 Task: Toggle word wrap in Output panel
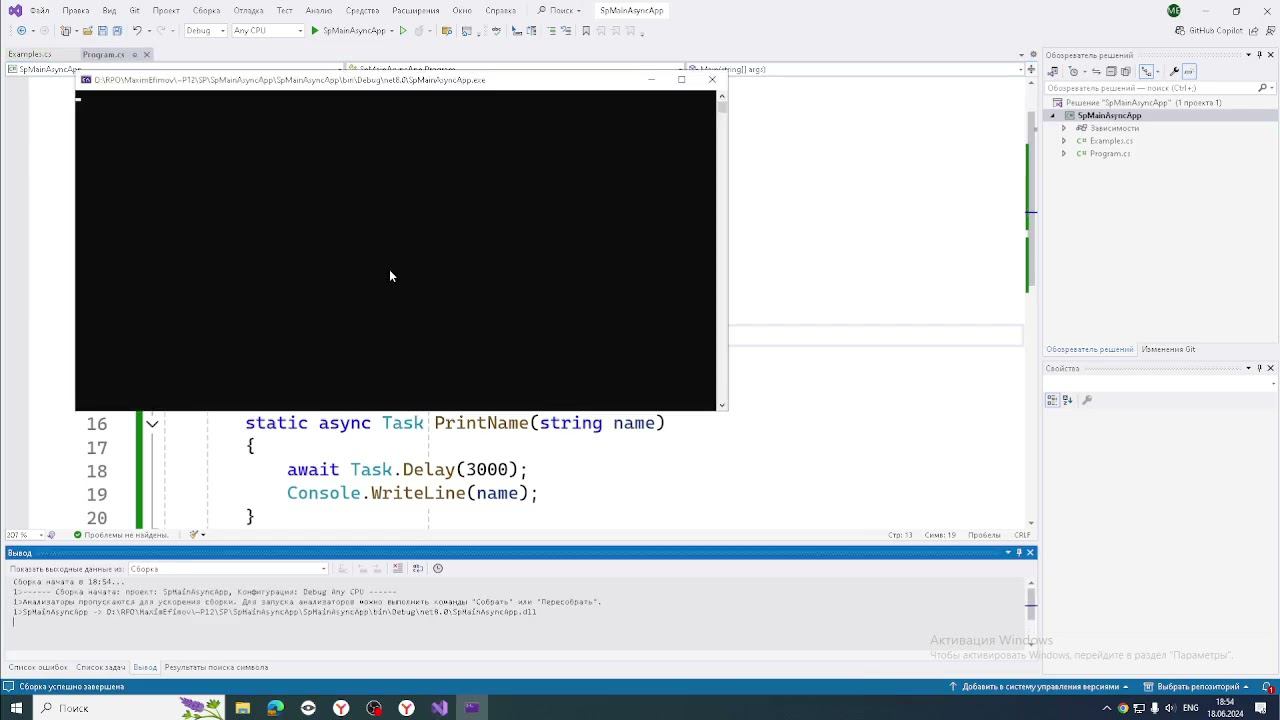417,568
